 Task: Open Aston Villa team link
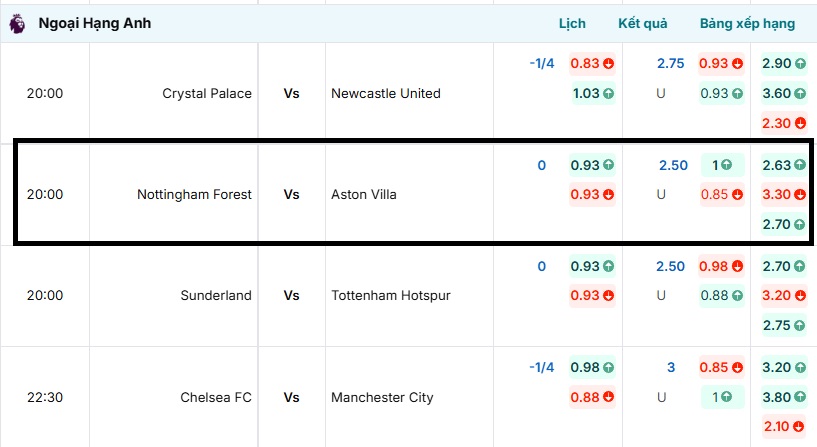pyautogui.click(x=364, y=194)
